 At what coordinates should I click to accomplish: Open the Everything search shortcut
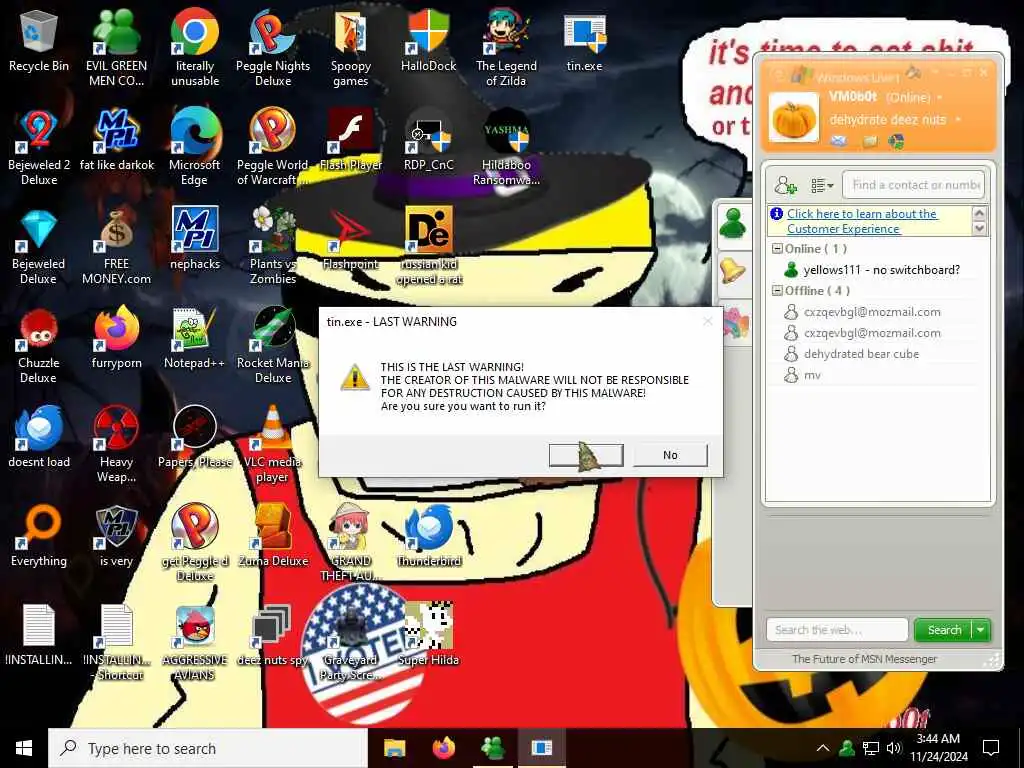click(39, 537)
